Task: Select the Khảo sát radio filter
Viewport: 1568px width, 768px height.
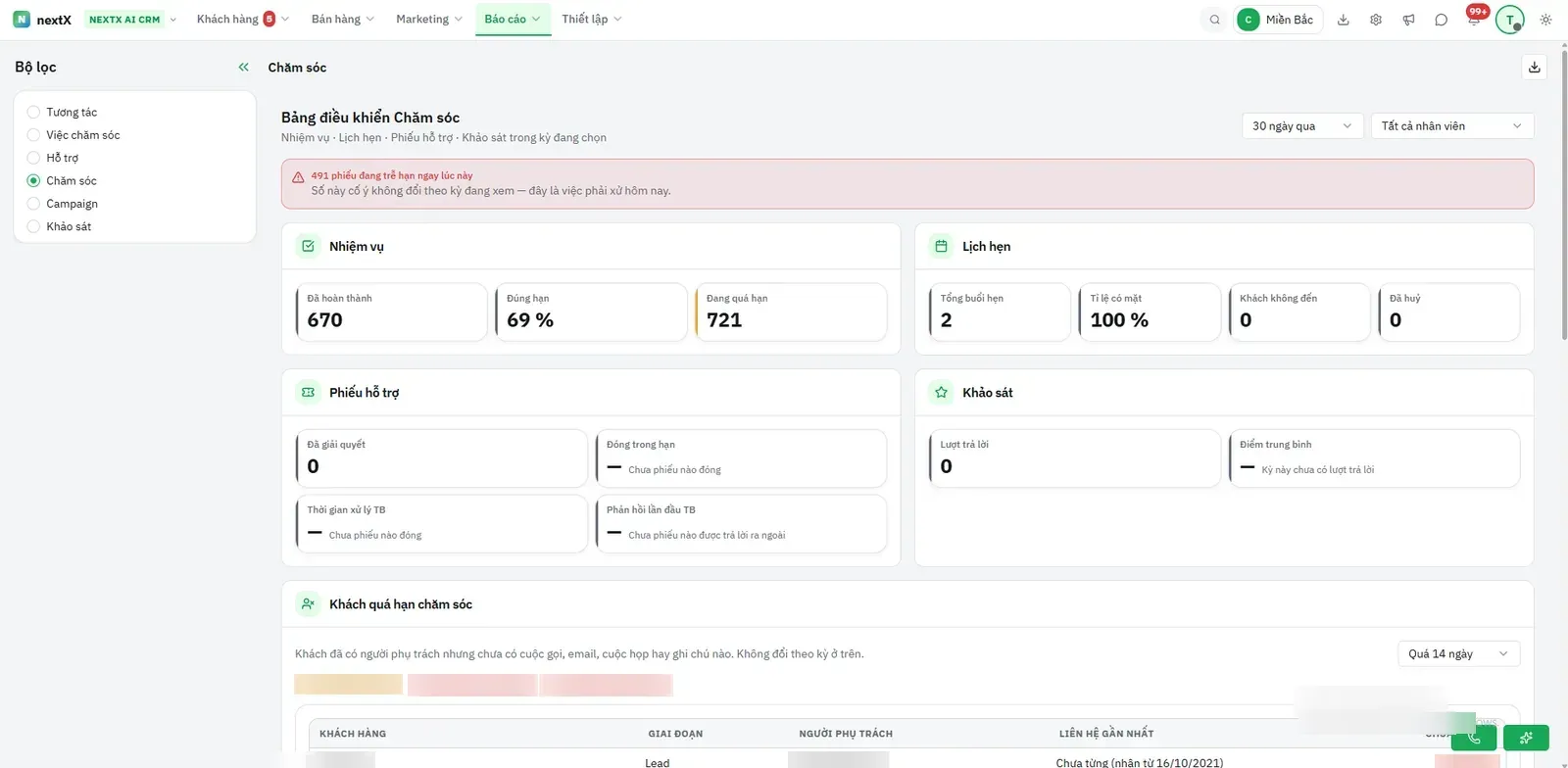Action: click(x=33, y=226)
